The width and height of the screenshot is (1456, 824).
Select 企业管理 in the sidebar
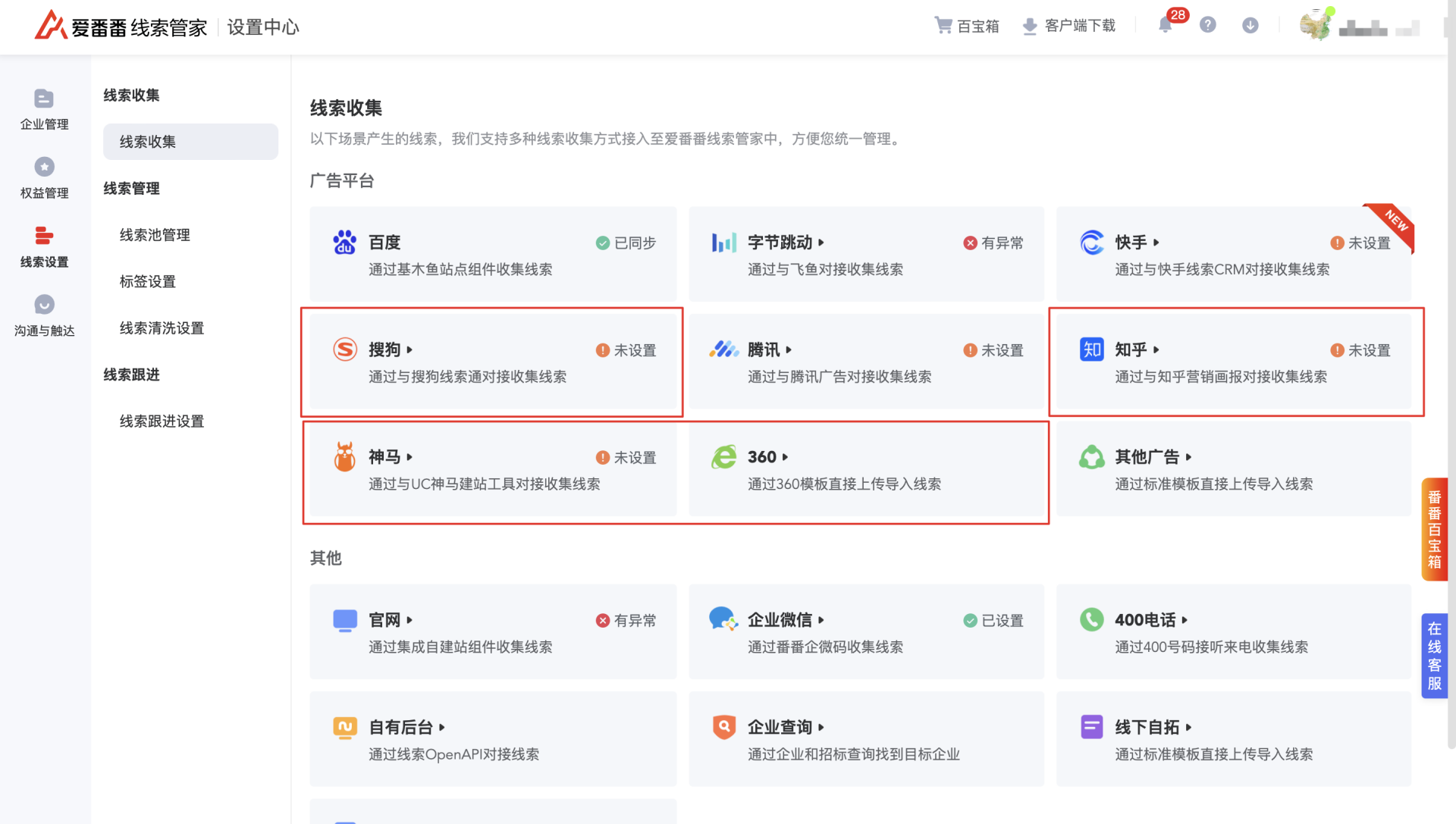pos(44,111)
